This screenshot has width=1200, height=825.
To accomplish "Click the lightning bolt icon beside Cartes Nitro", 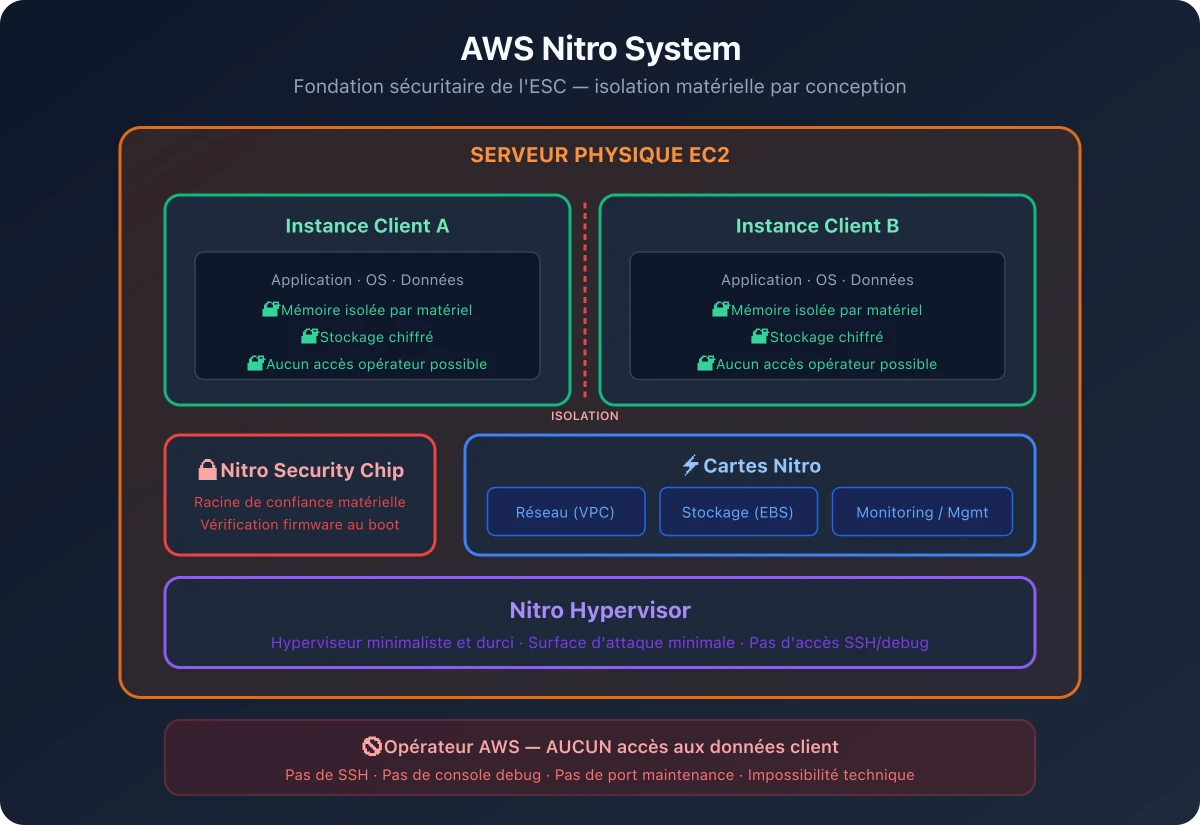I will coord(690,465).
